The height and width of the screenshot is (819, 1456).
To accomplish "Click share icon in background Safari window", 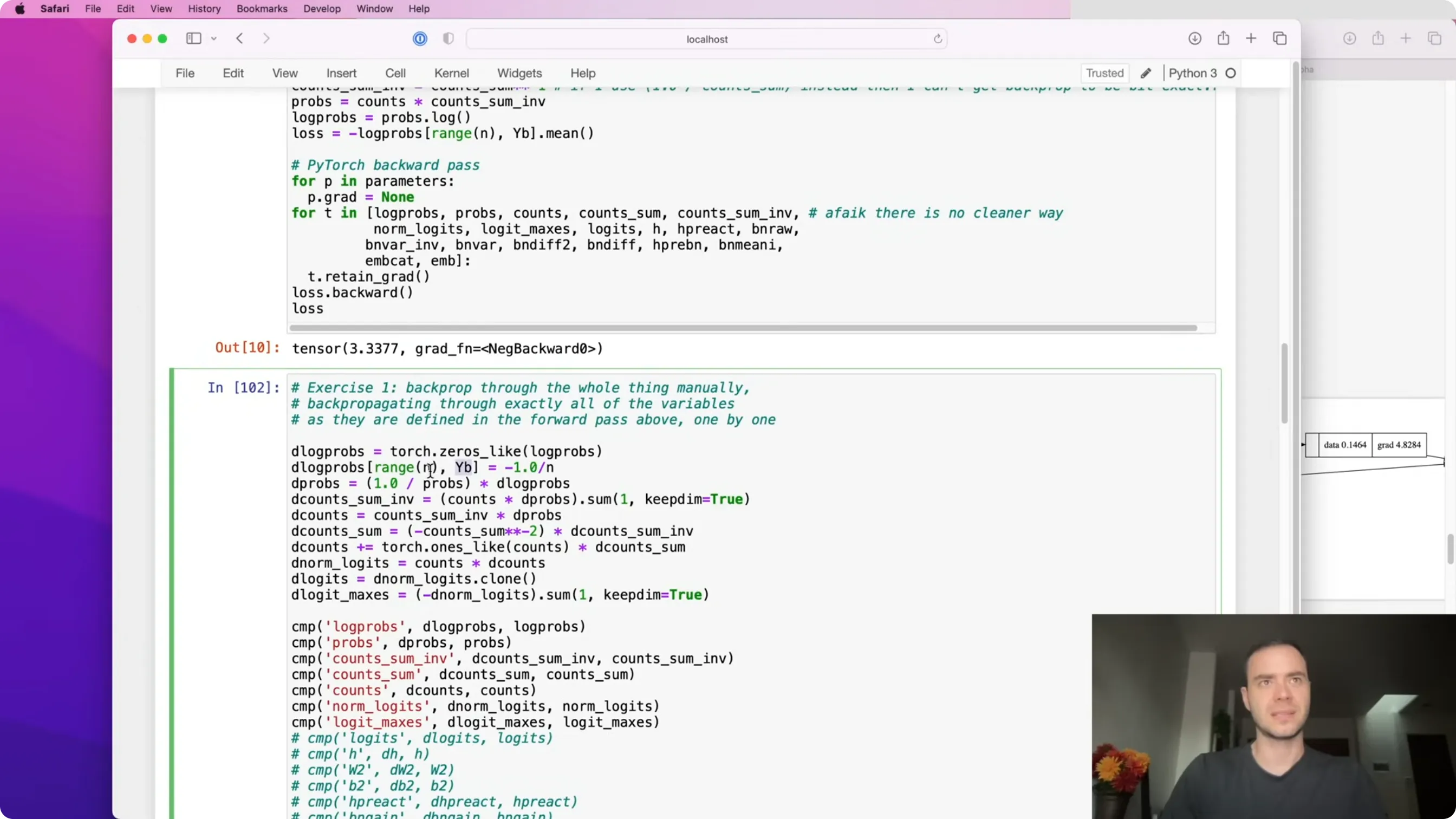I will click(1378, 38).
